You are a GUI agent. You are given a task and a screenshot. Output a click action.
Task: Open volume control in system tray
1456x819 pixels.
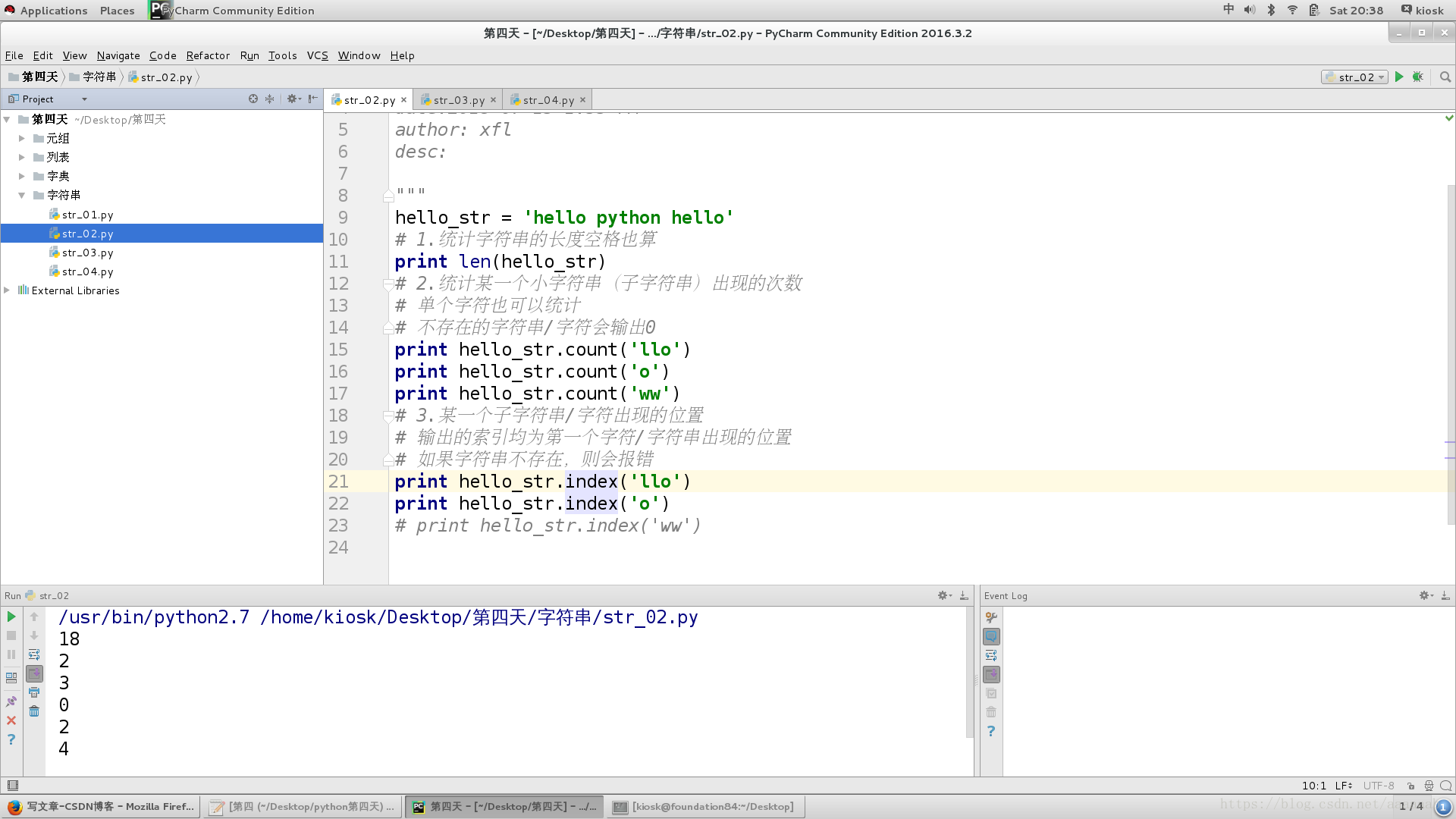coord(1250,10)
